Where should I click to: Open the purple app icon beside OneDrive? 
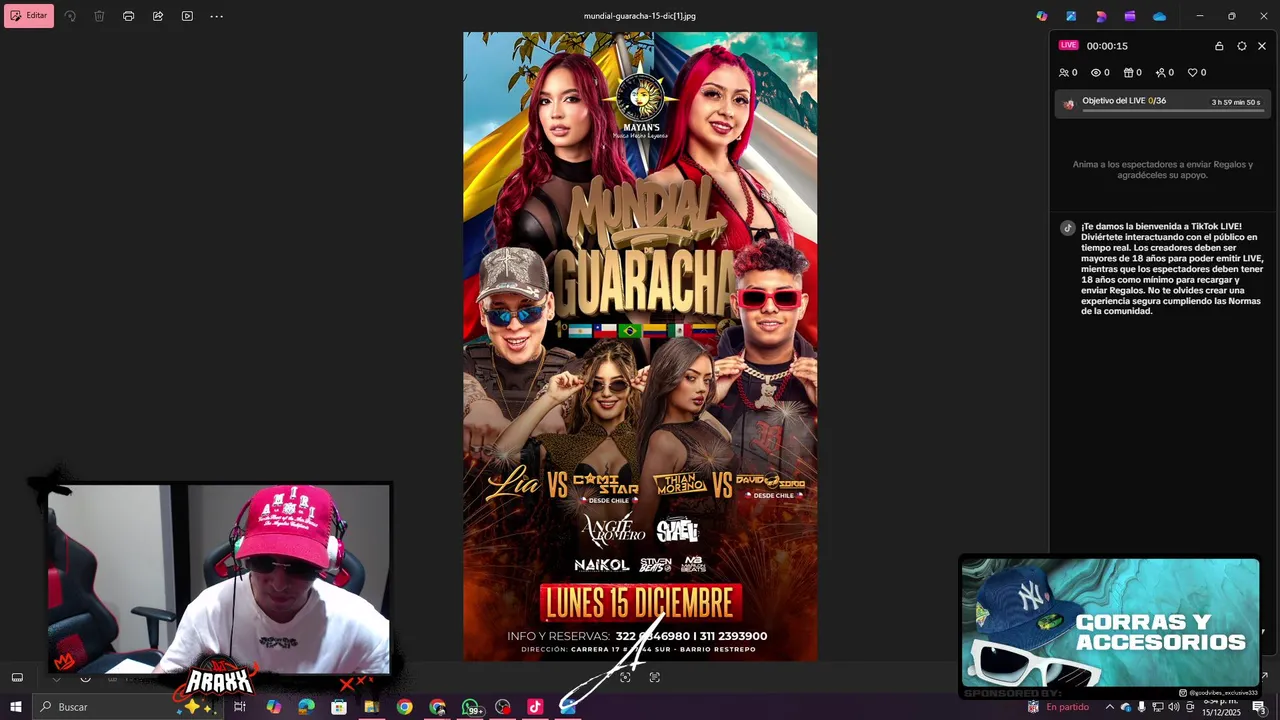pyautogui.click(x=1130, y=16)
